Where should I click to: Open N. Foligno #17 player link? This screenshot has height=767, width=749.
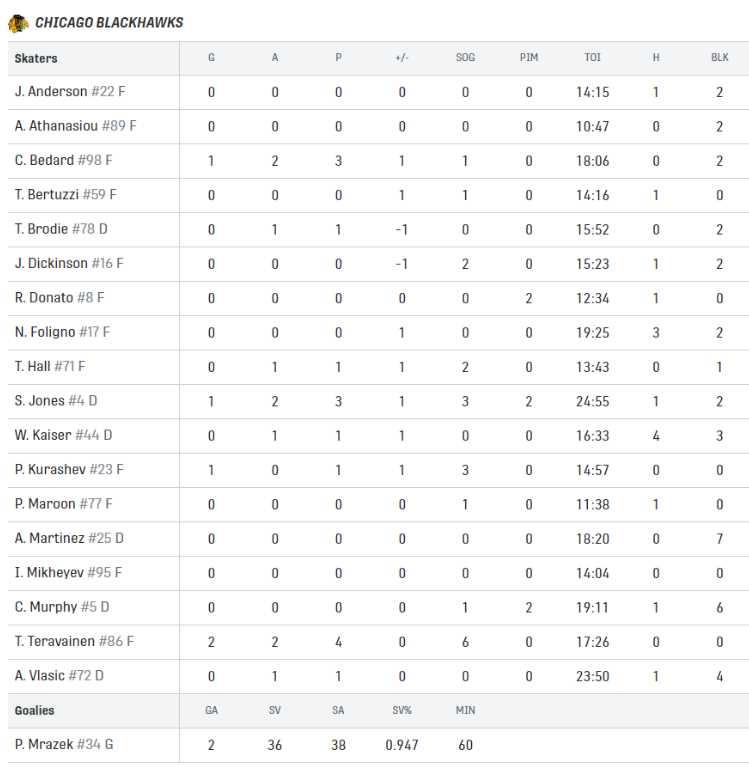(x=62, y=332)
